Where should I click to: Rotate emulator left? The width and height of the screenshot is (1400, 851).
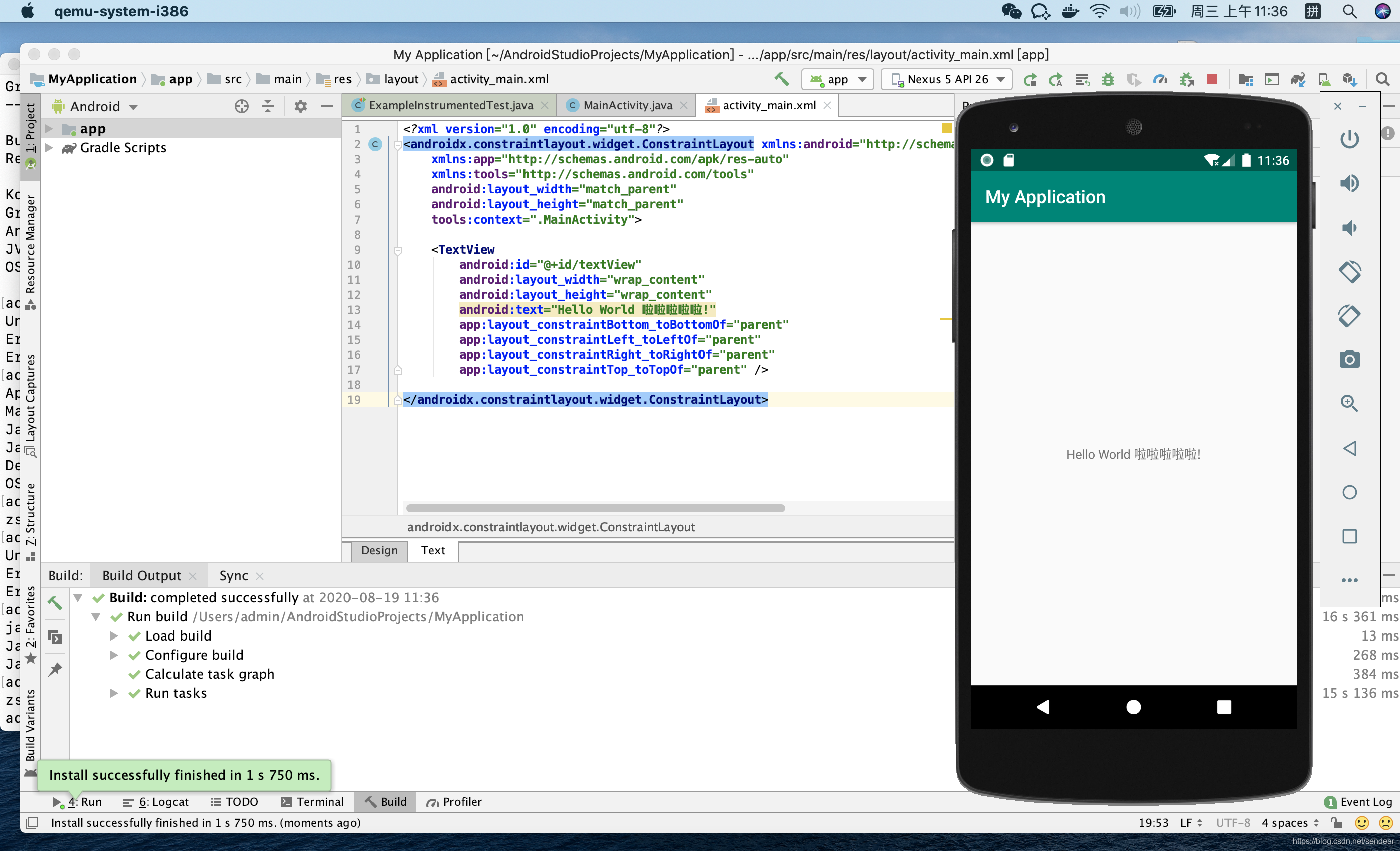tap(1349, 272)
